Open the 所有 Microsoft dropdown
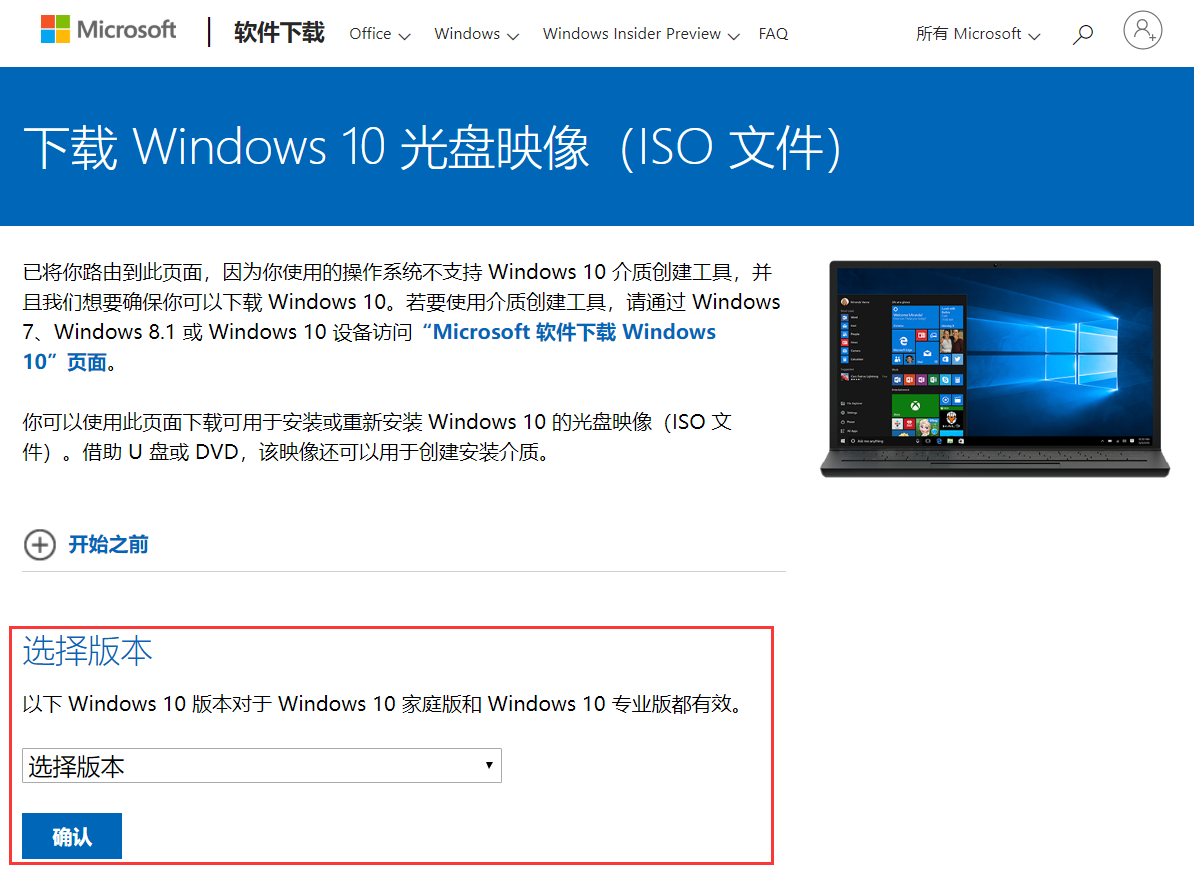Image resolution: width=1194 pixels, height=880 pixels. (978, 34)
